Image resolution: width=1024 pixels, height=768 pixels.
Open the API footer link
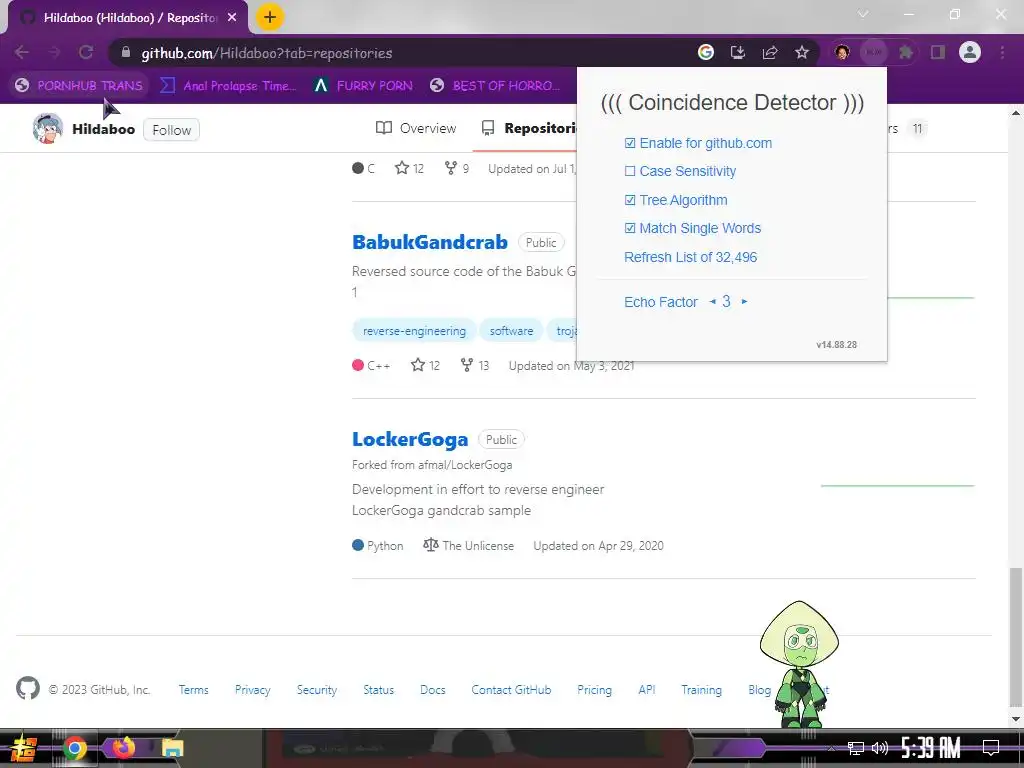pos(647,690)
